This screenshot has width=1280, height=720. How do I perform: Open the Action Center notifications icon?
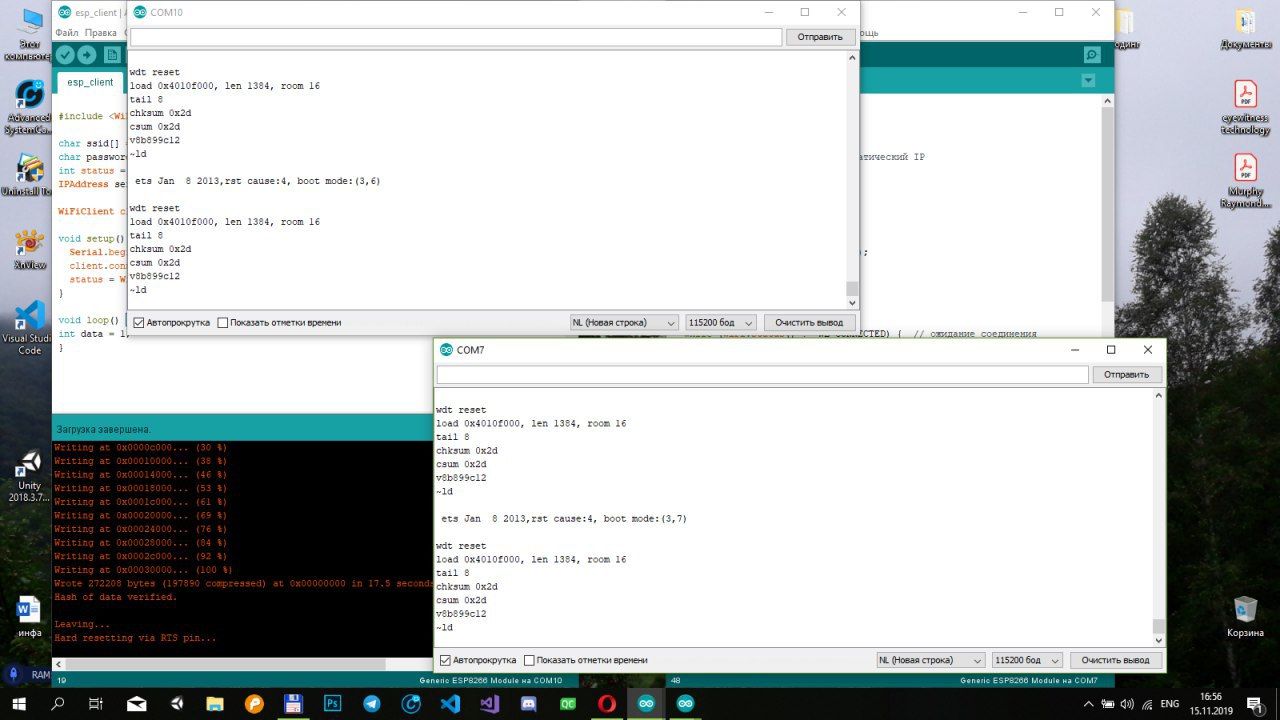[1255, 704]
